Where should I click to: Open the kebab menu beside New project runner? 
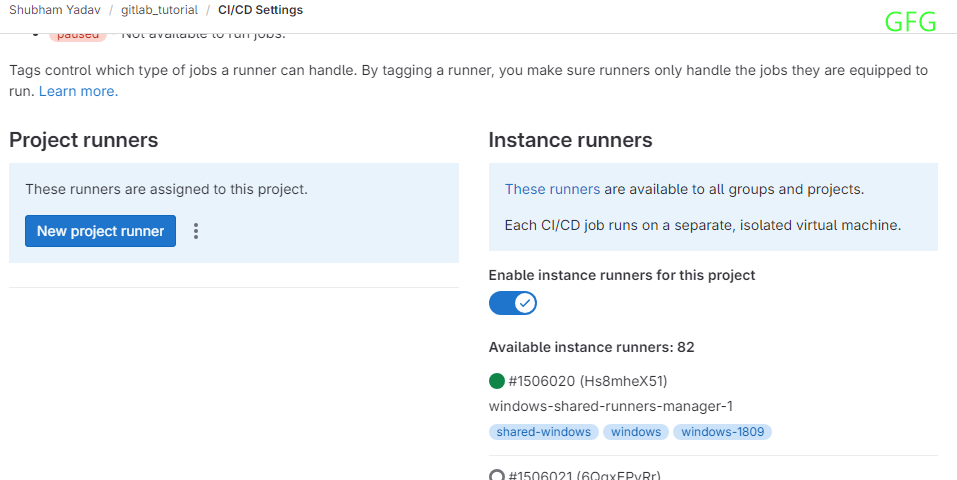click(196, 231)
